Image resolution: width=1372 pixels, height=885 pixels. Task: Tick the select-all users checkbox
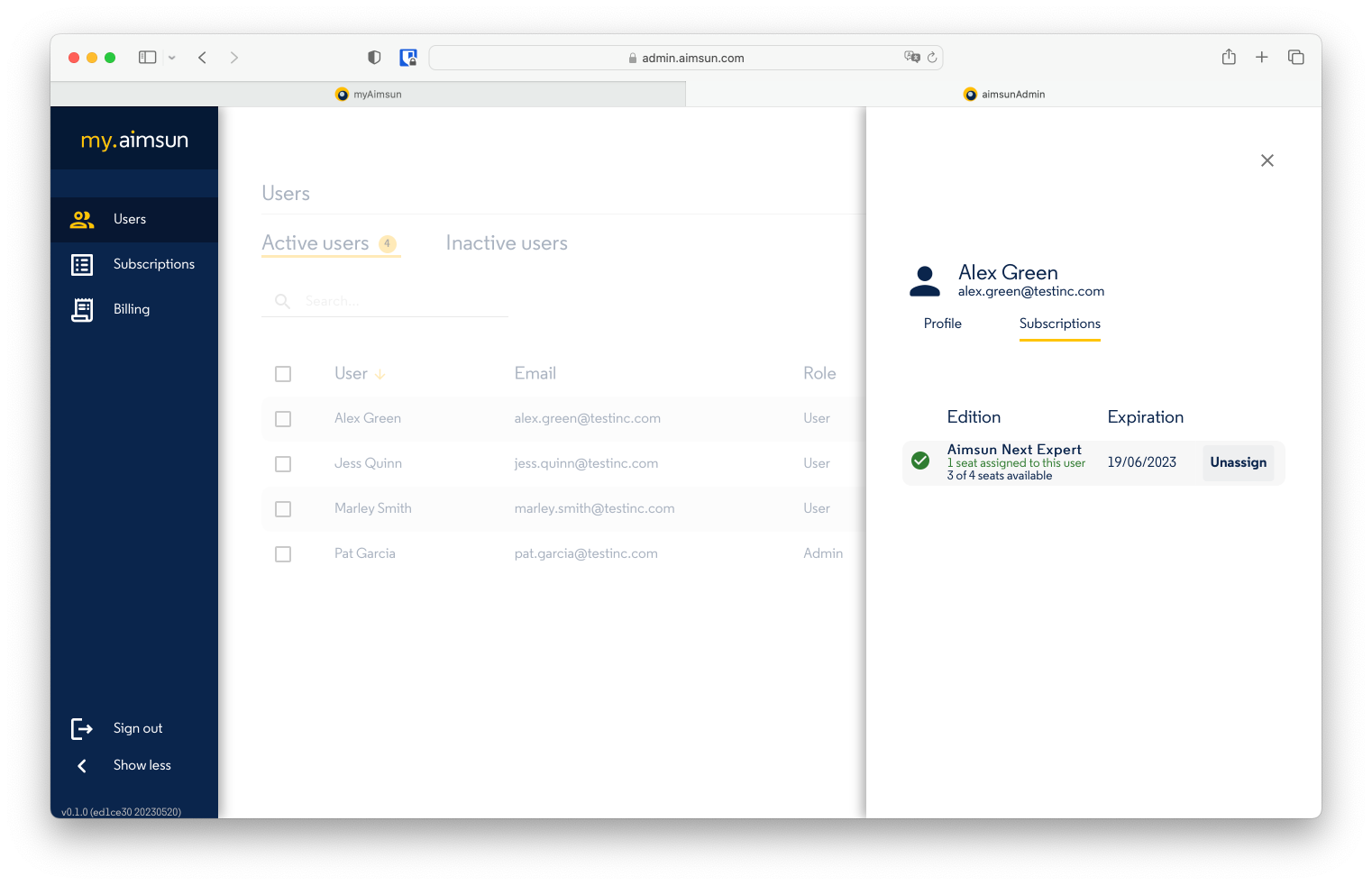tap(283, 374)
